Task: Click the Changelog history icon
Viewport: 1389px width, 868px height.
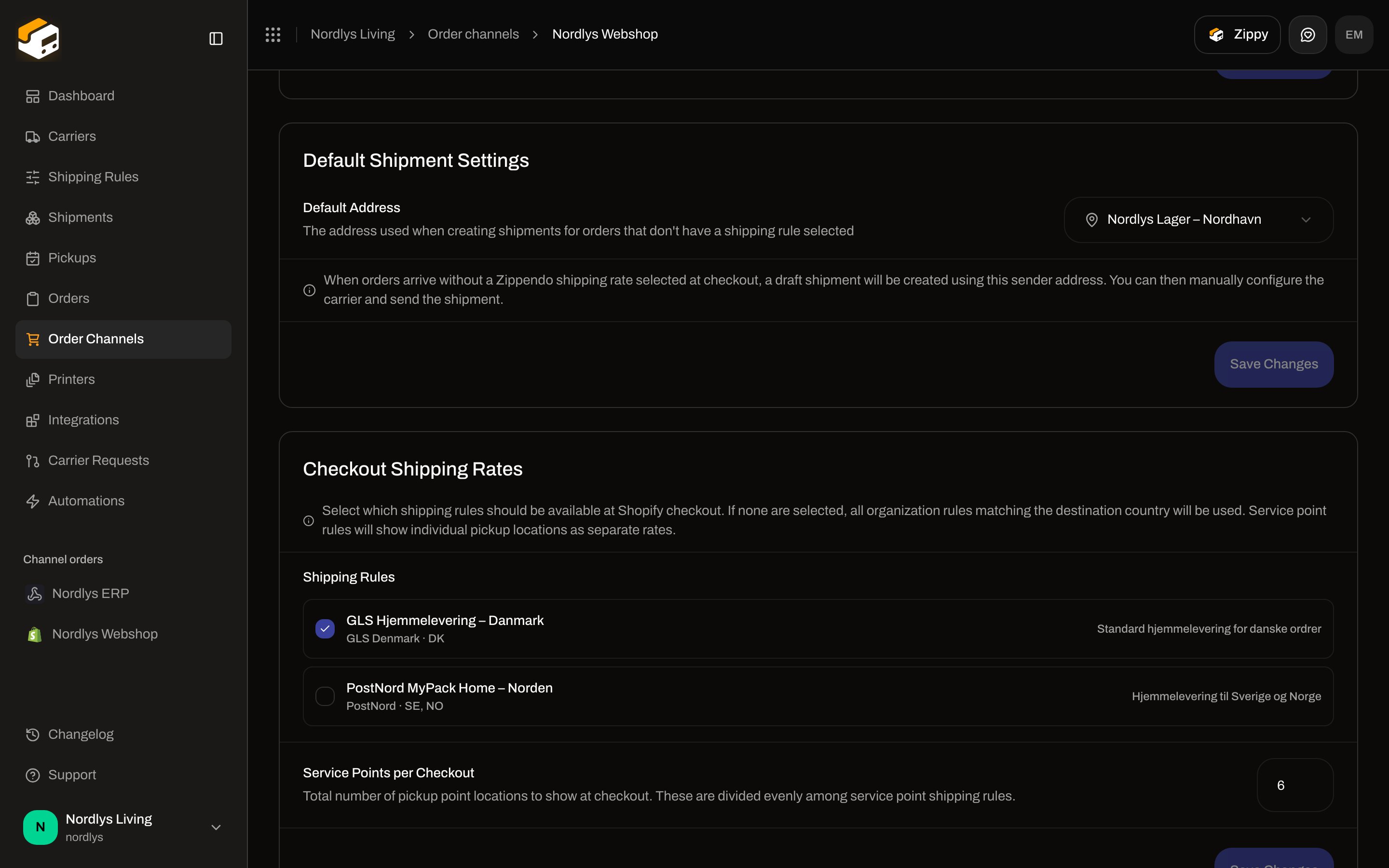Action: pos(33,735)
